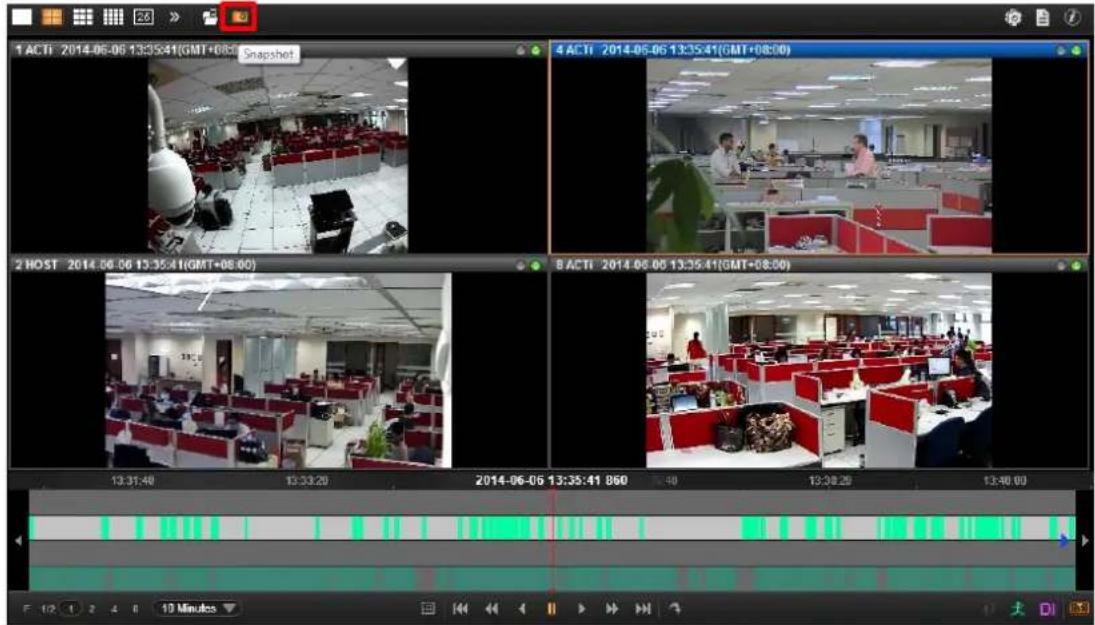1095x625 pixels.
Task: Rewind playback fast
Action: pos(492,609)
